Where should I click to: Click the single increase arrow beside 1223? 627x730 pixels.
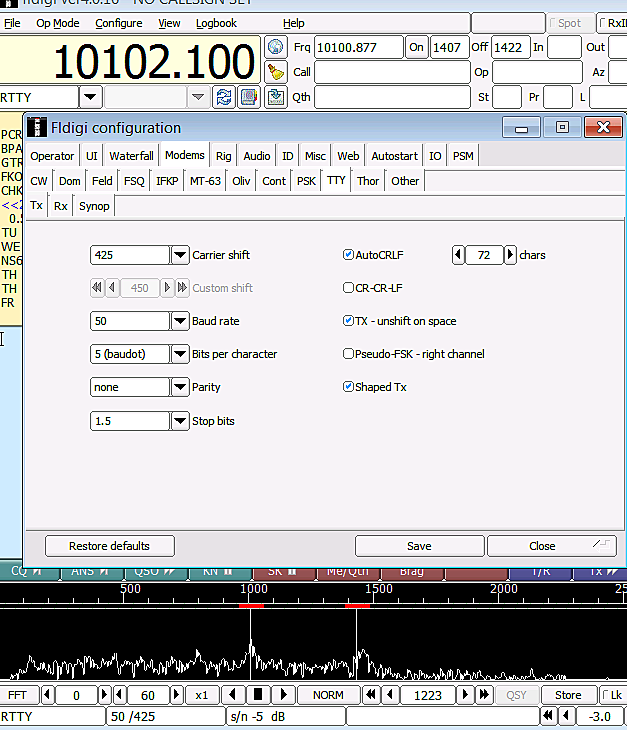coord(465,695)
